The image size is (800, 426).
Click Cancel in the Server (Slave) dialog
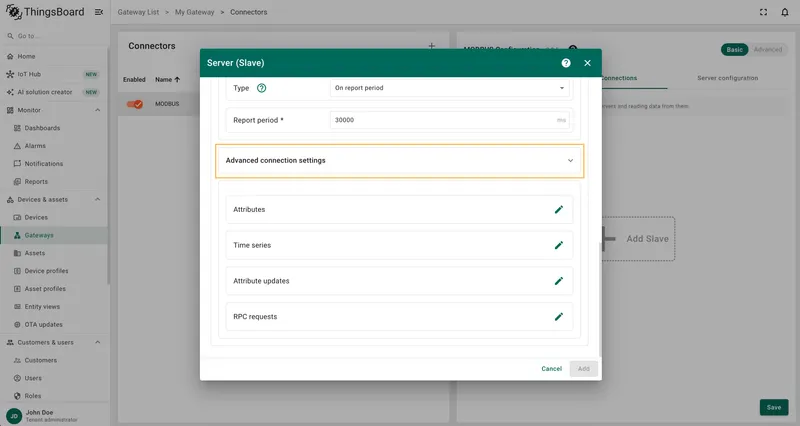coord(551,368)
